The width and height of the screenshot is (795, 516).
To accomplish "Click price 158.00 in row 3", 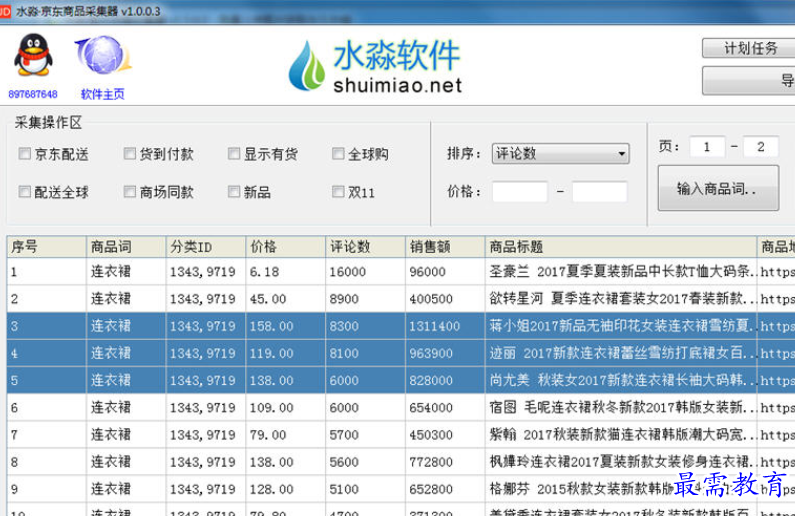I will click(271, 326).
